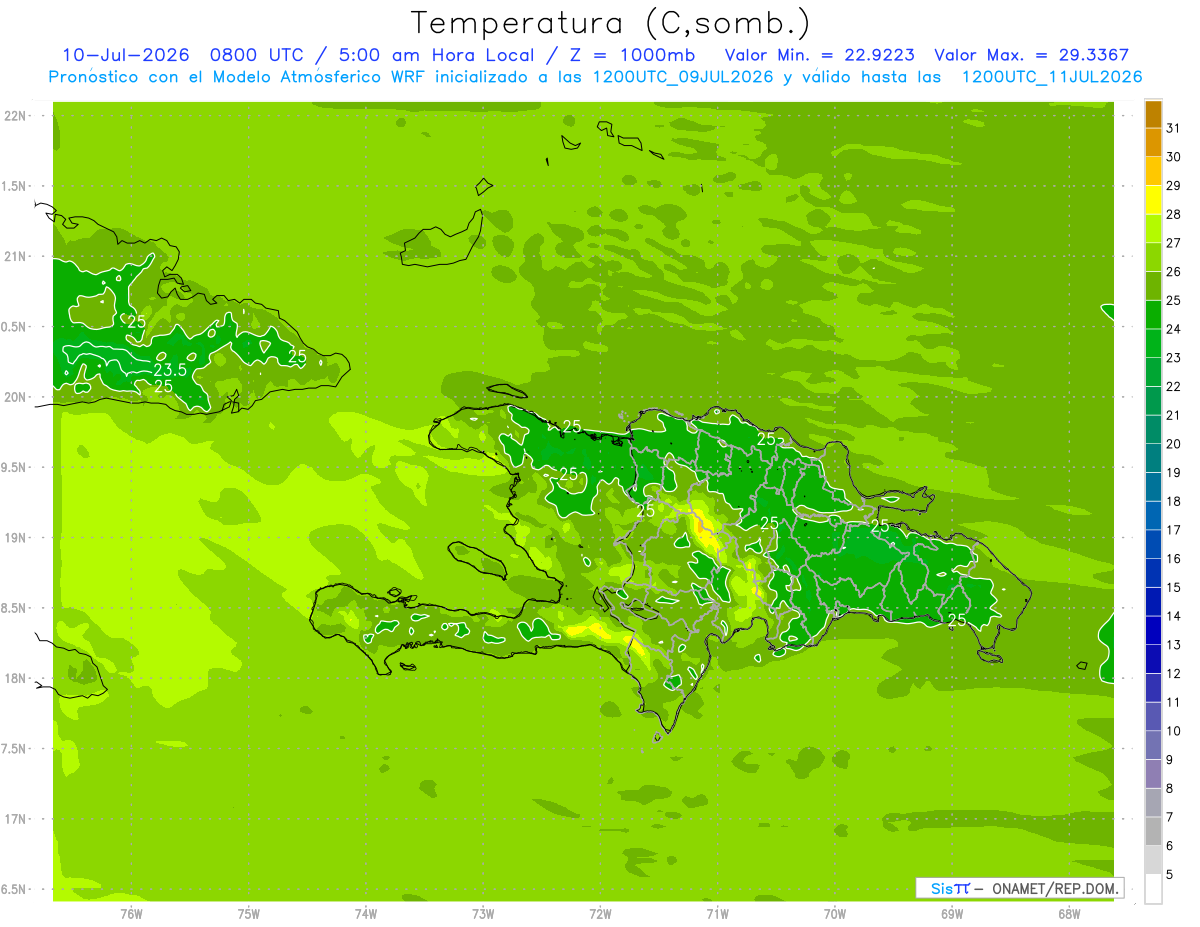Click the colorbar scale value '8'
Screen dimensions: 1200x927
[1169, 788]
